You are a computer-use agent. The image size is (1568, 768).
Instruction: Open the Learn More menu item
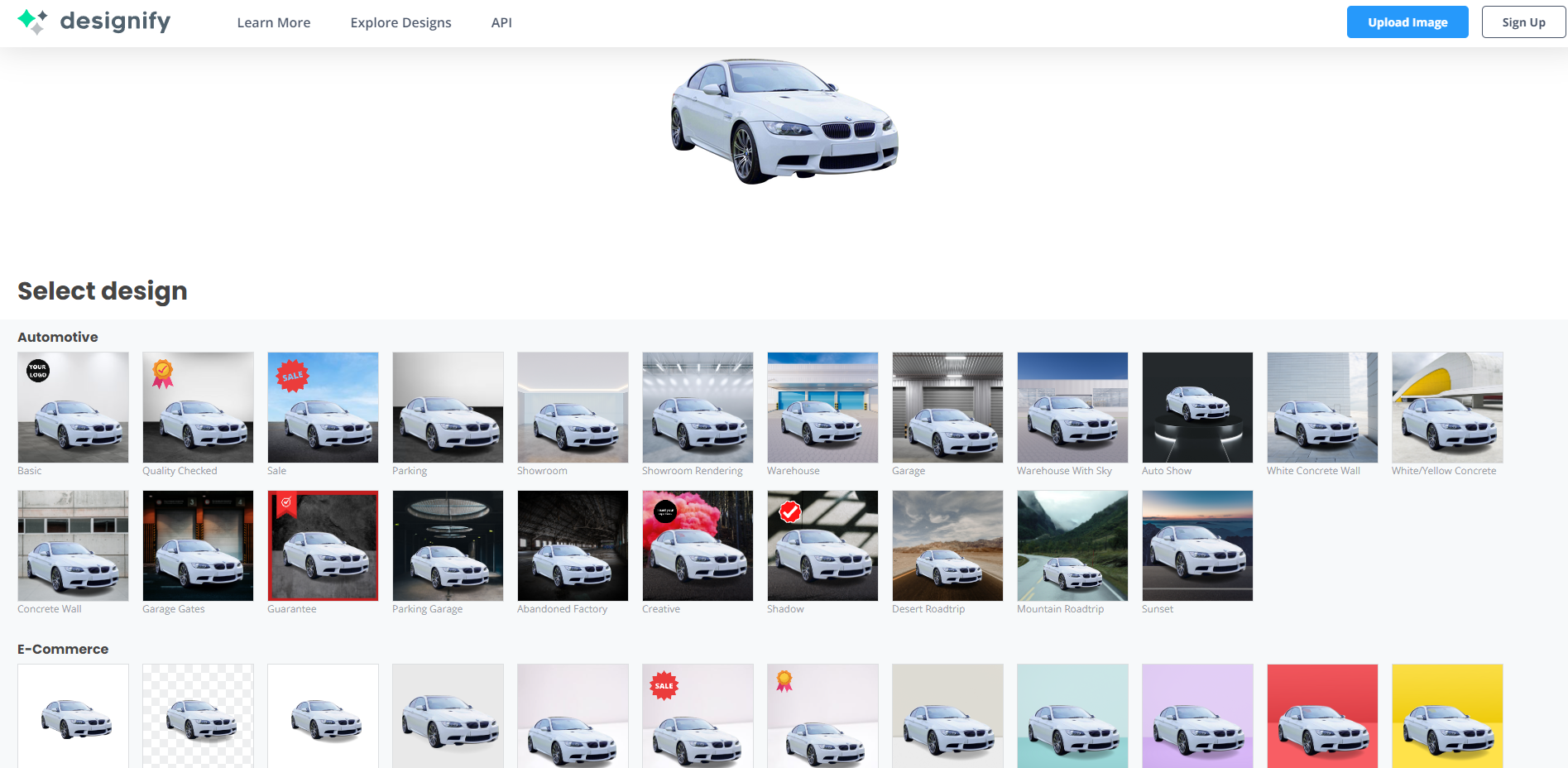point(273,22)
